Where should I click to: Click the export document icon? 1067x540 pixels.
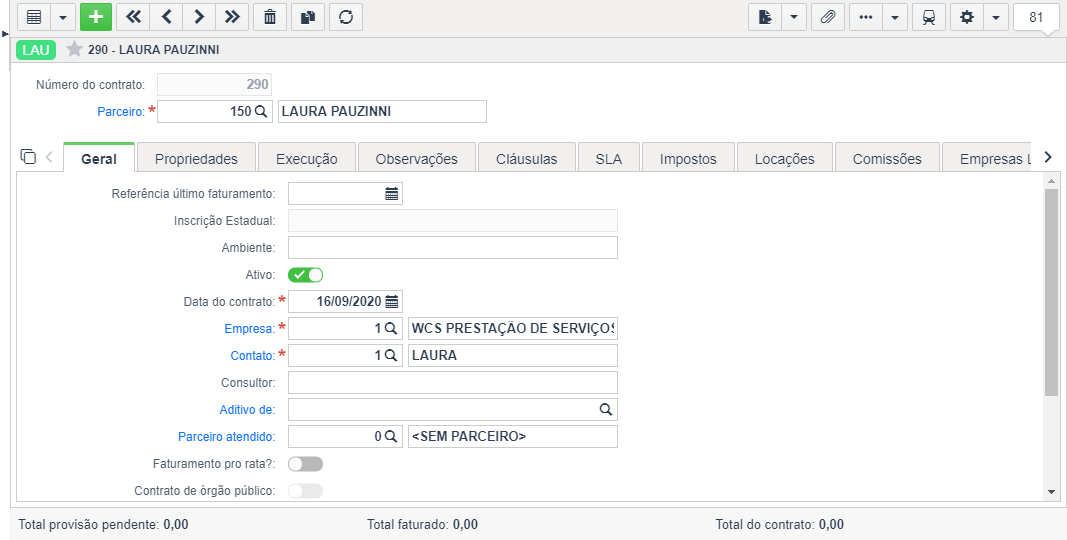[766, 17]
